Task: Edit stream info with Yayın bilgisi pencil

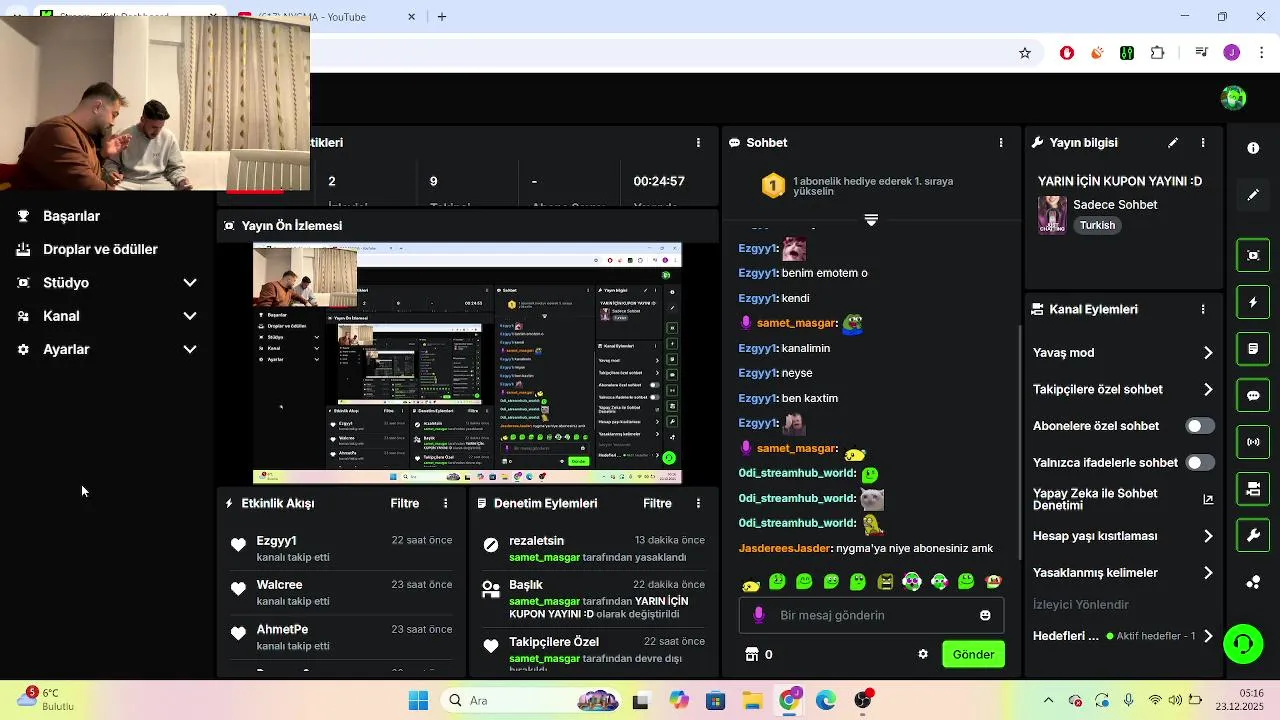Action: (1173, 143)
